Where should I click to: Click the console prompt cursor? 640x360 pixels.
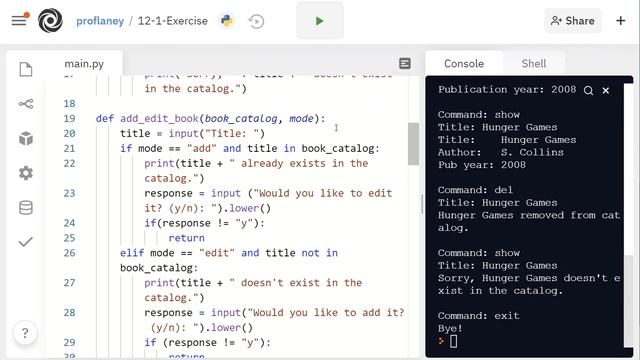pos(453,341)
